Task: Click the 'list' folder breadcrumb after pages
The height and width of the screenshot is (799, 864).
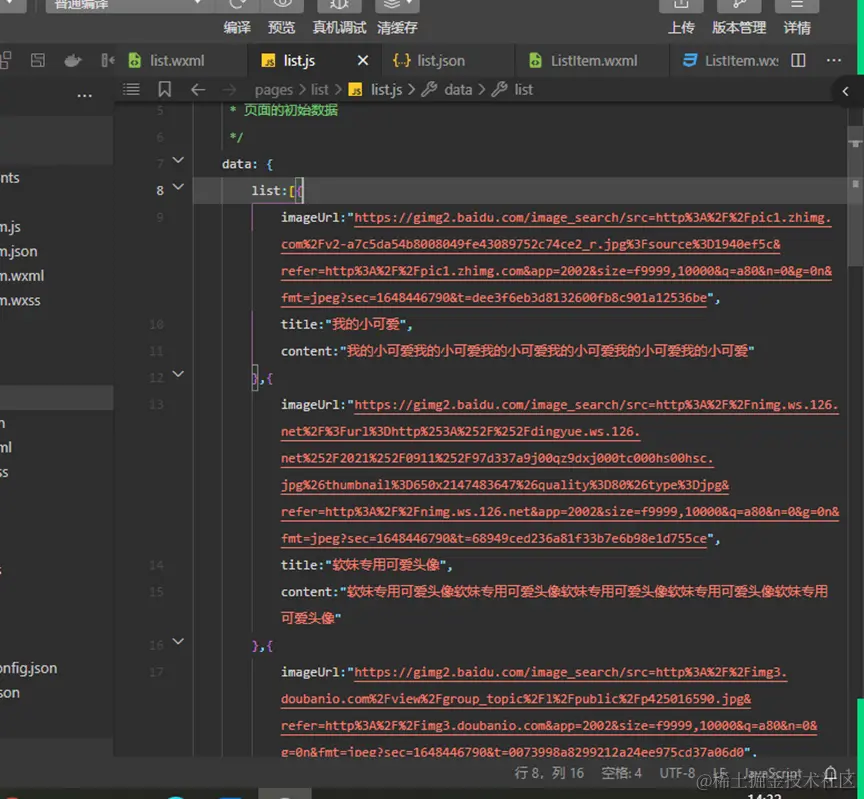Action: point(319,90)
